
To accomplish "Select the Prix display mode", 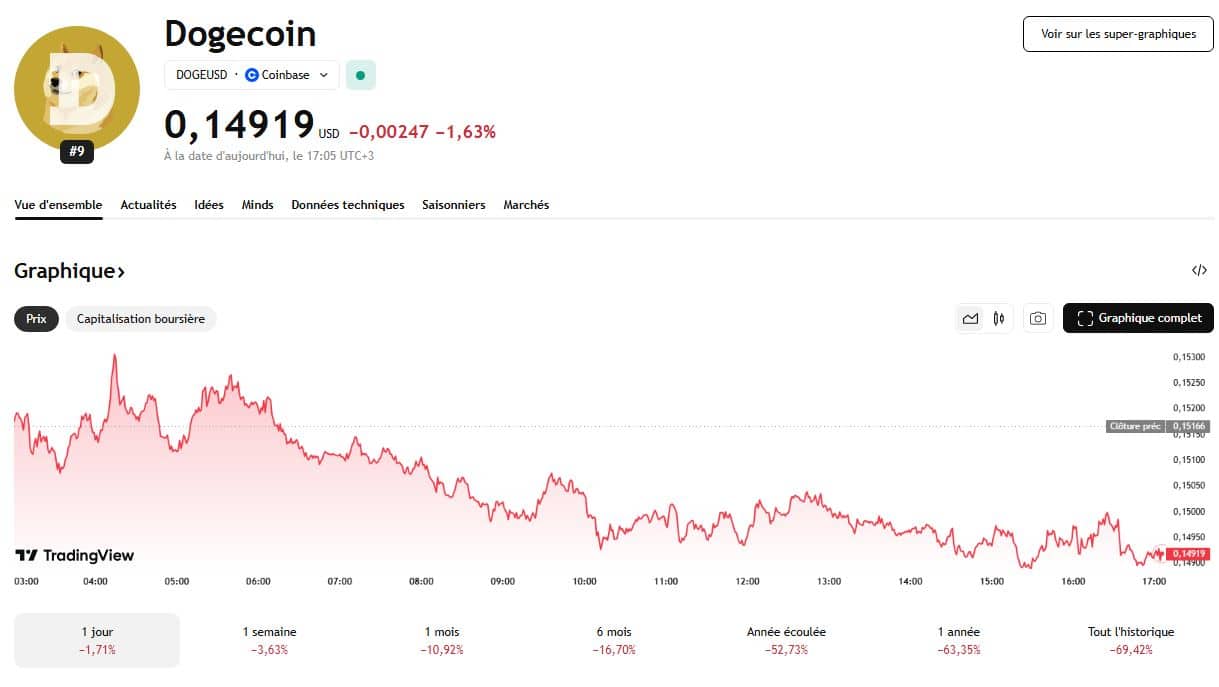I will coord(35,318).
